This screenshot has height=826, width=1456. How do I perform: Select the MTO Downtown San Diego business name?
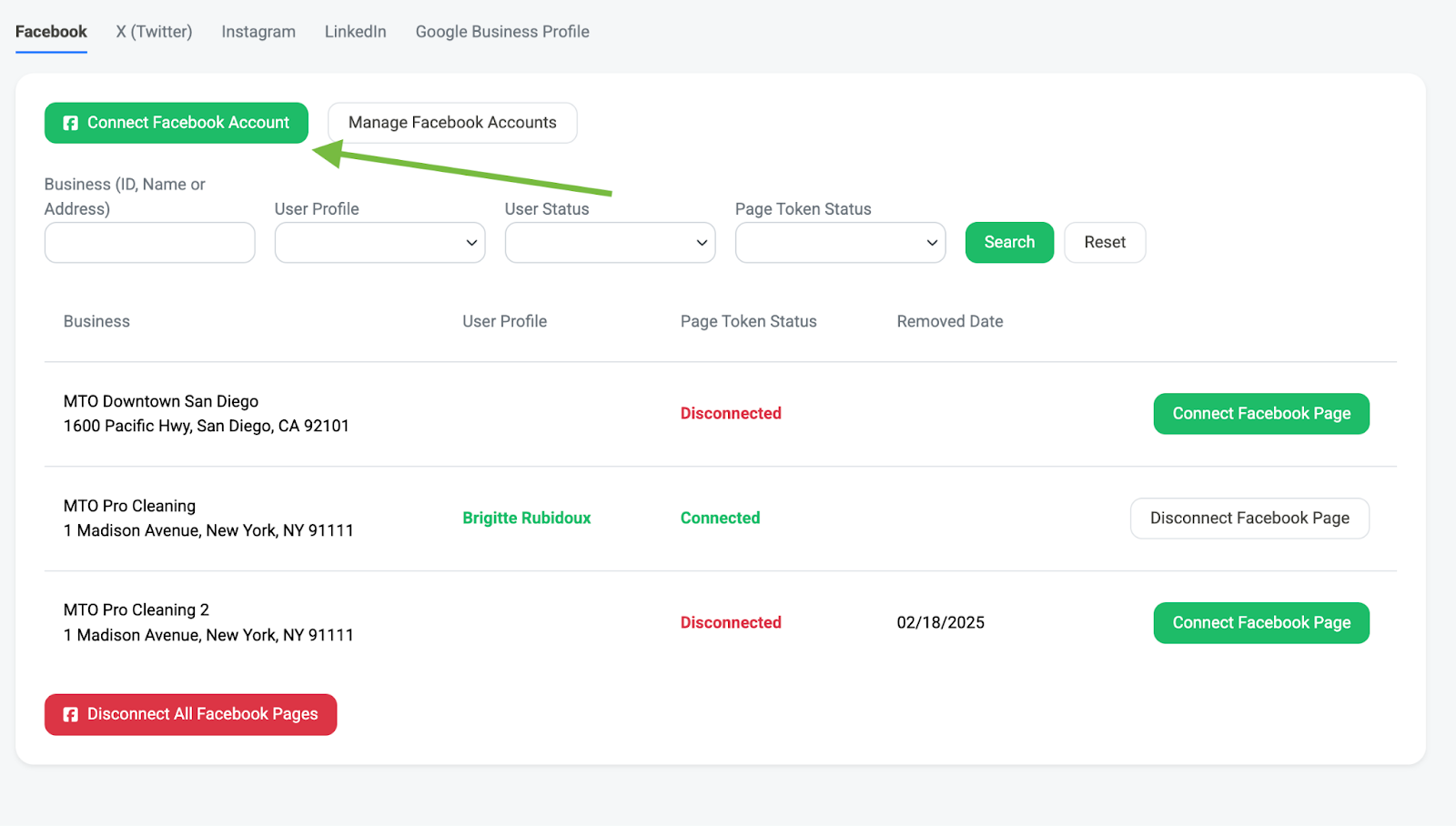pos(161,401)
